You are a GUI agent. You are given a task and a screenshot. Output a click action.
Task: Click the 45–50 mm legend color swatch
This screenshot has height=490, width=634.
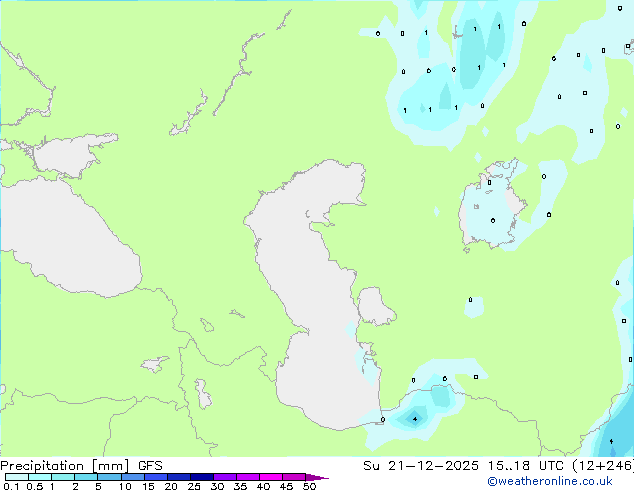tap(294, 477)
